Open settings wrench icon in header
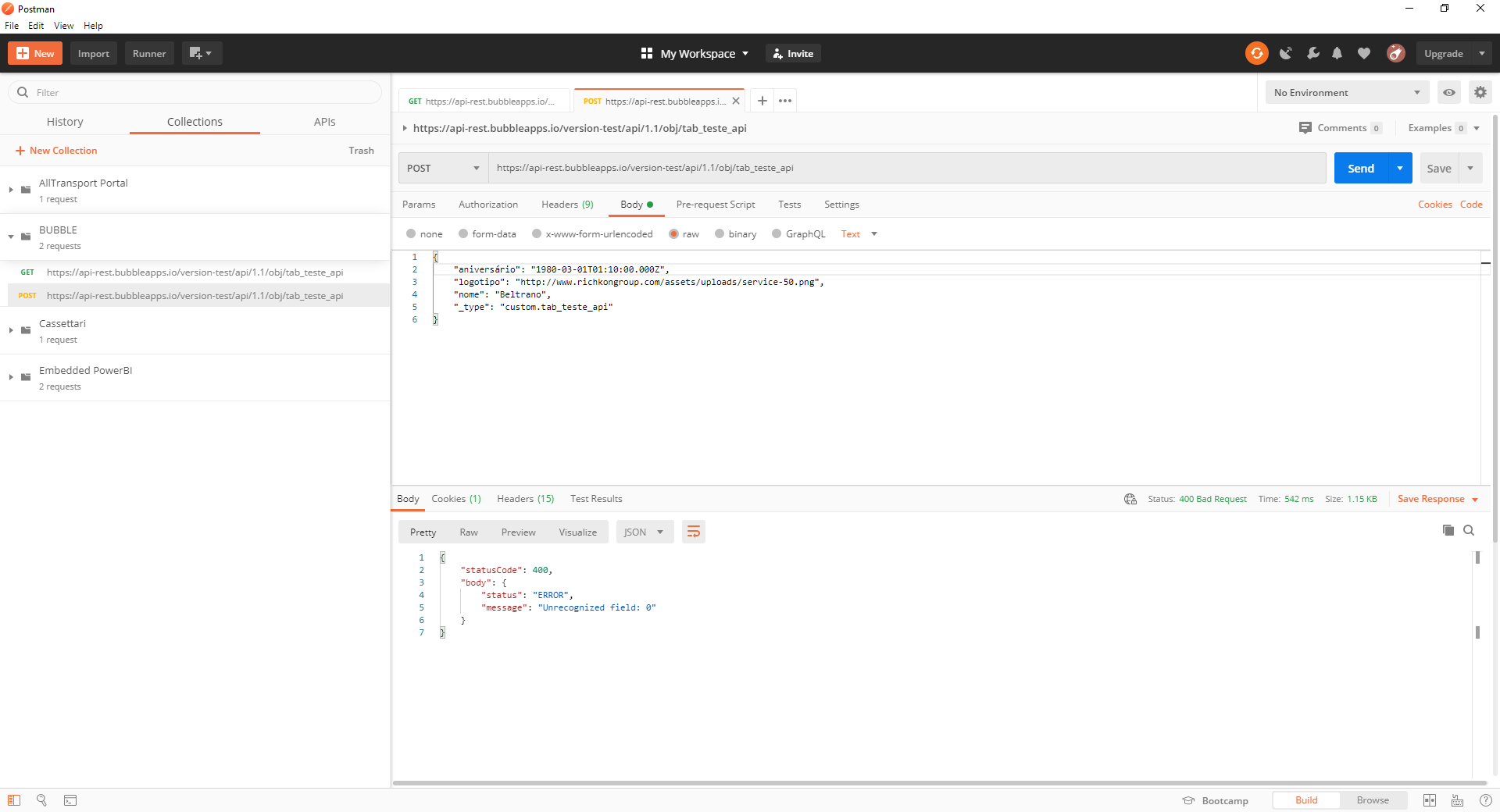Viewport: 1500px width, 812px height. pos(1312,53)
